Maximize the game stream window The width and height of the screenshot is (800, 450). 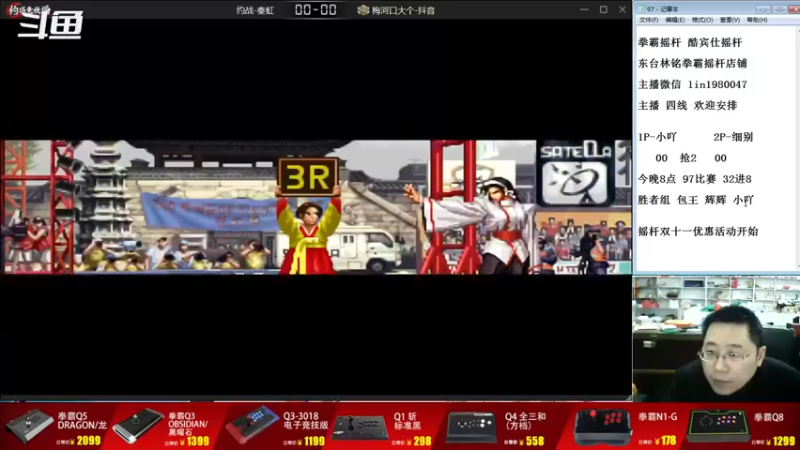pos(603,9)
